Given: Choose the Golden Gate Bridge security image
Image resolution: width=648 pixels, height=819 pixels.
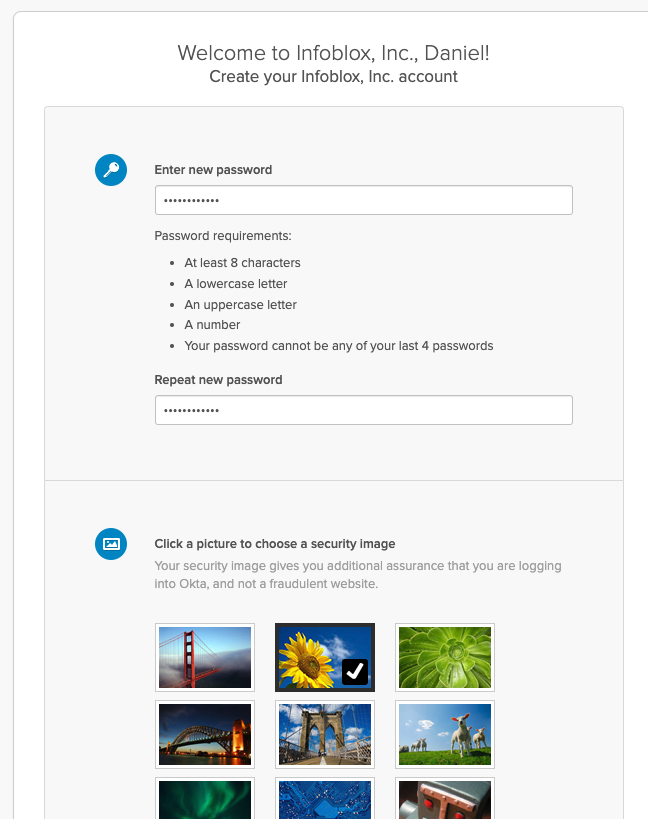Looking at the screenshot, I should [x=205, y=658].
